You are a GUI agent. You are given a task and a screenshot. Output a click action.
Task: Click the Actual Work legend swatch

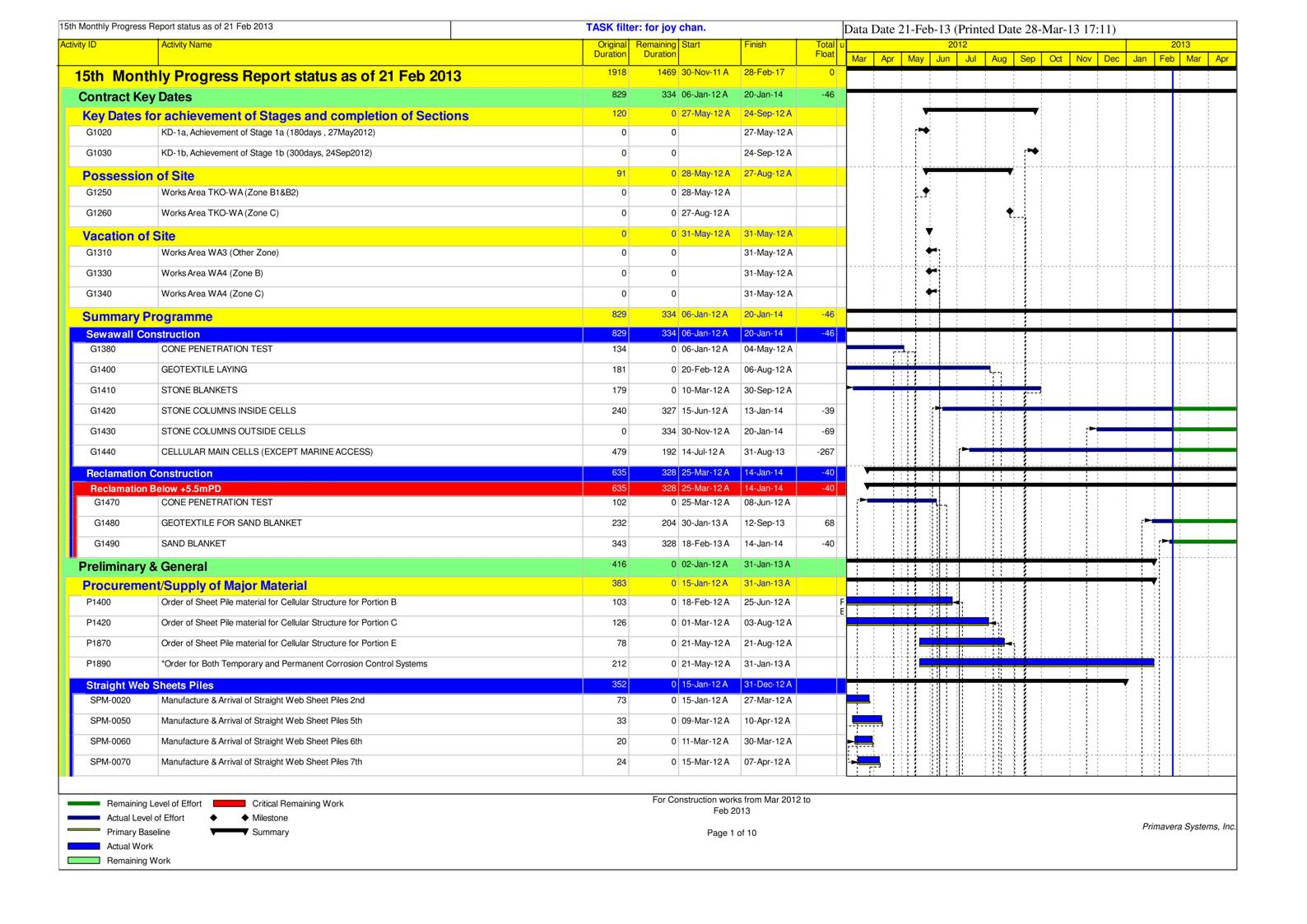click(x=84, y=847)
